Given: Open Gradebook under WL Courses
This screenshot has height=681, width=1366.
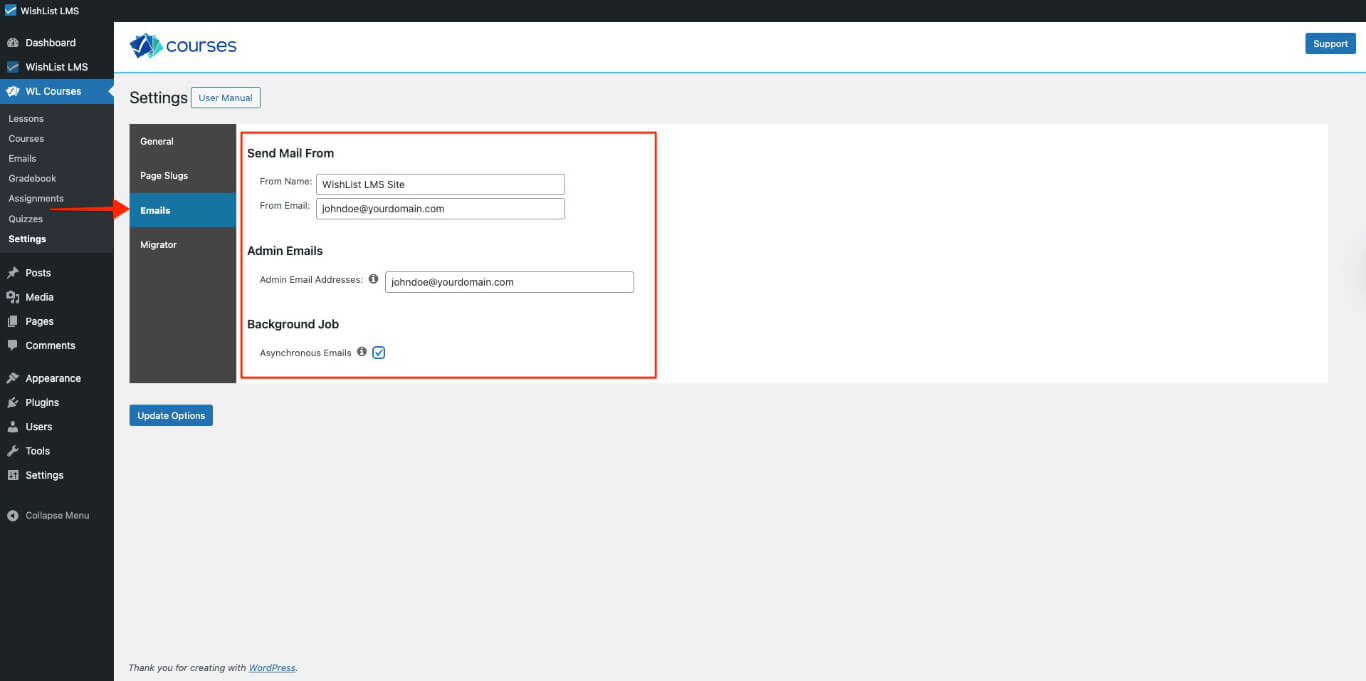Looking at the screenshot, I should tap(33, 178).
